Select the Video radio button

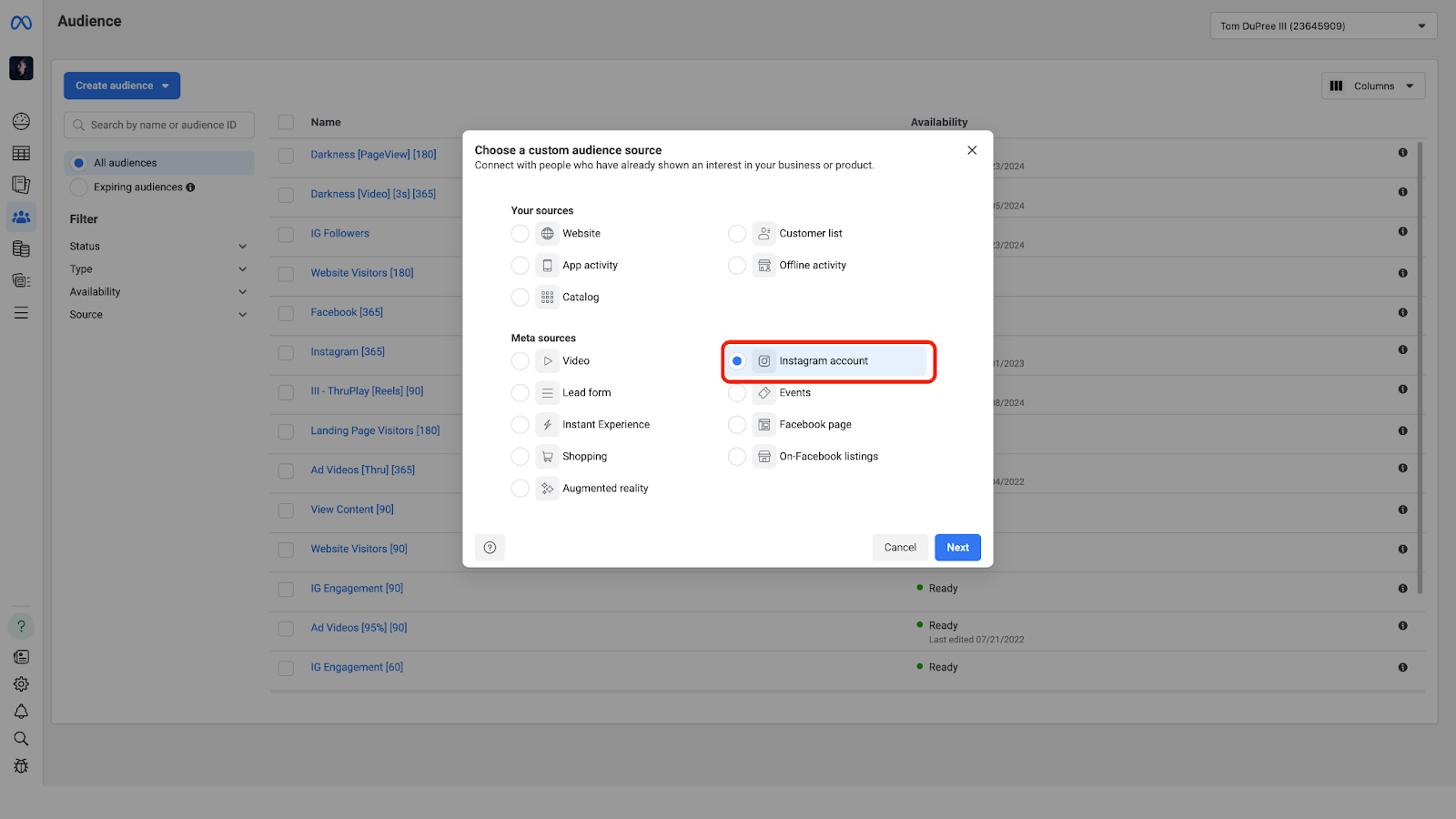tap(520, 361)
